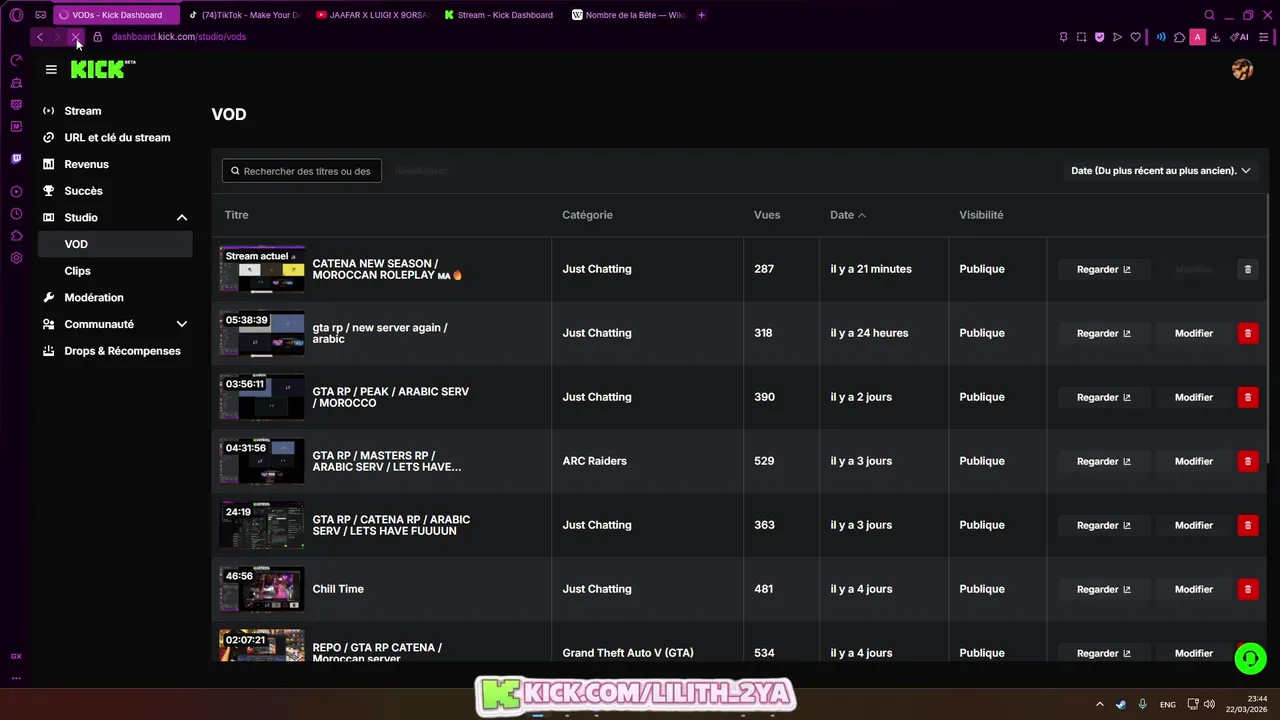Open a new tab with plus button

click(x=701, y=15)
